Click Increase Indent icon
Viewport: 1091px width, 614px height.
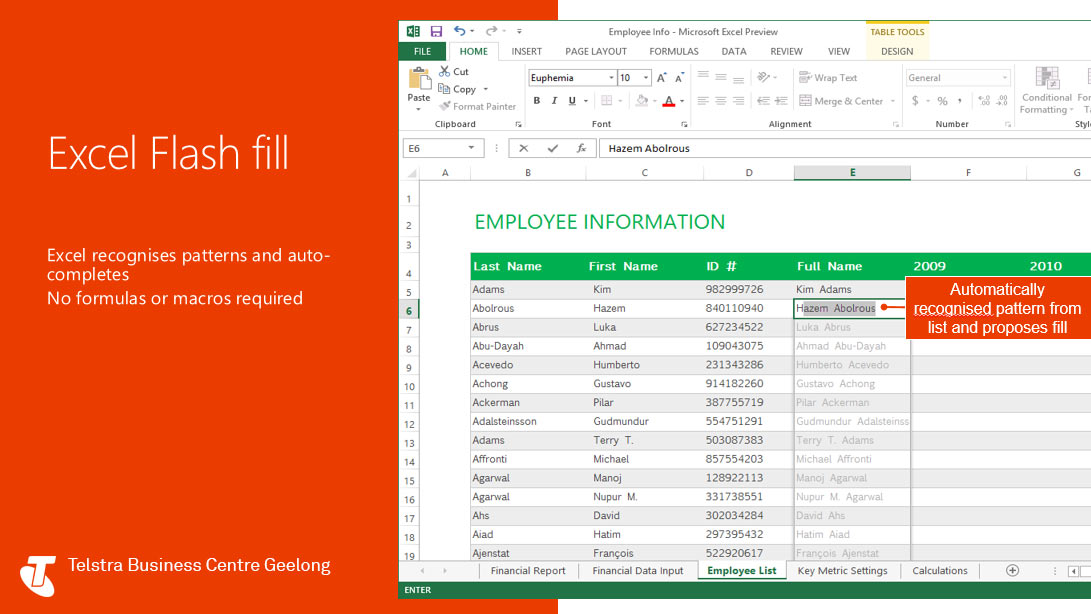[781, 101]
